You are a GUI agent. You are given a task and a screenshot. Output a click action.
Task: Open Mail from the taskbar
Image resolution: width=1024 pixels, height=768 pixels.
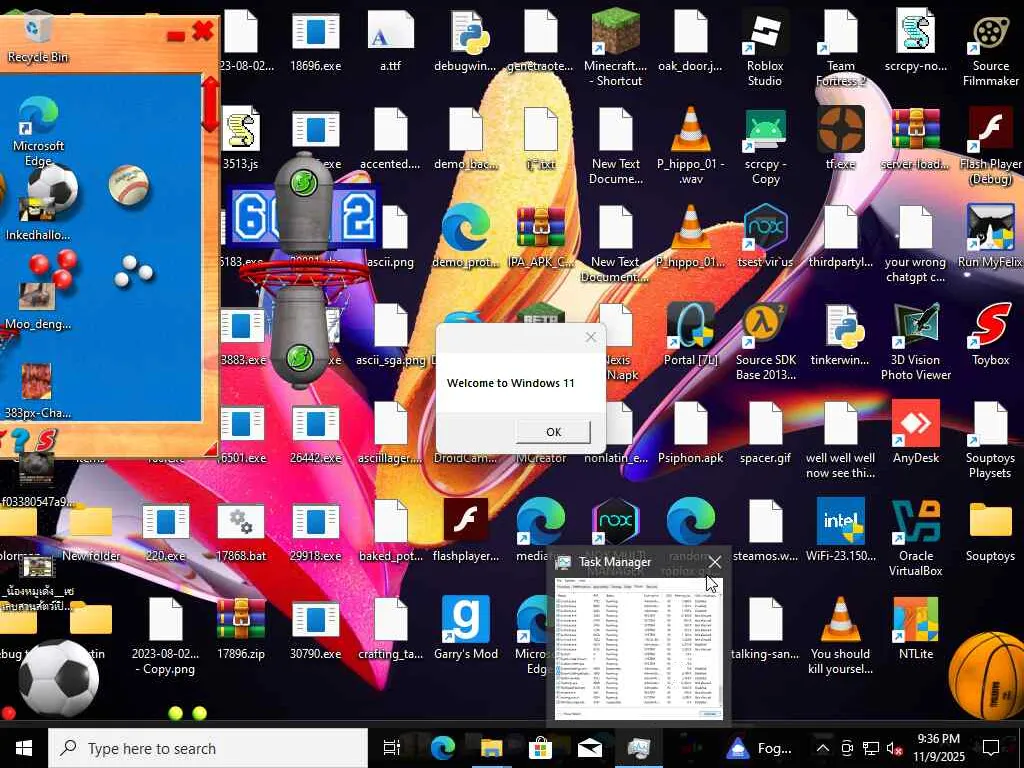point(589,748)
